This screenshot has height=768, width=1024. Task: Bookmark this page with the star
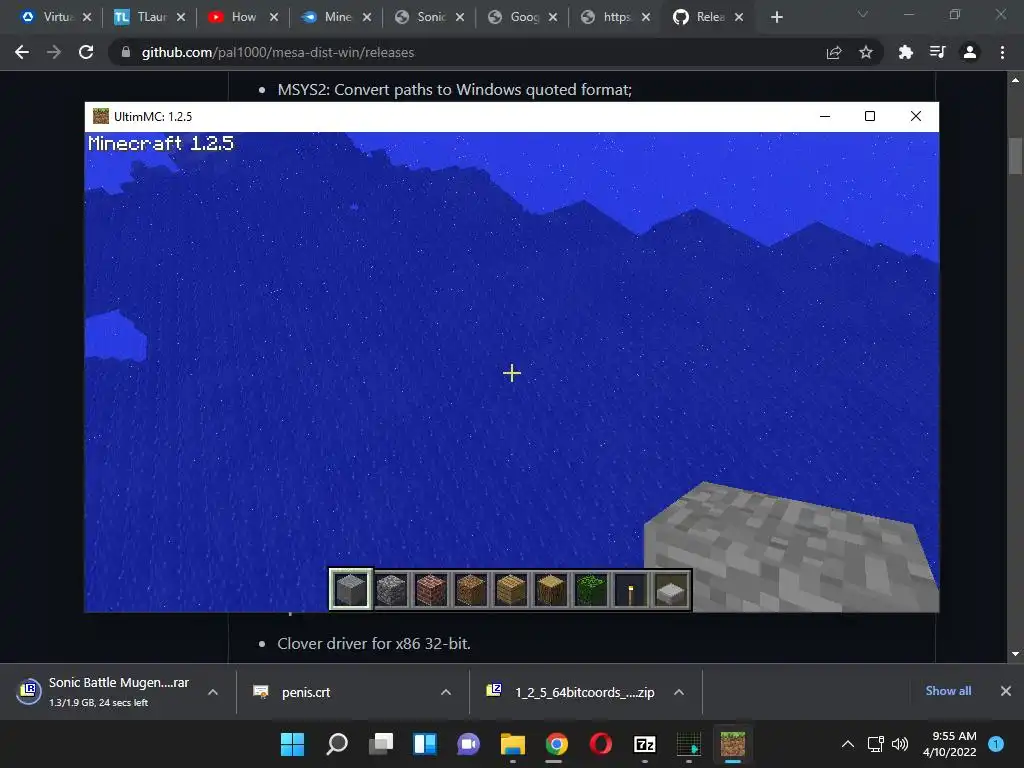click(x=866, y=52)
